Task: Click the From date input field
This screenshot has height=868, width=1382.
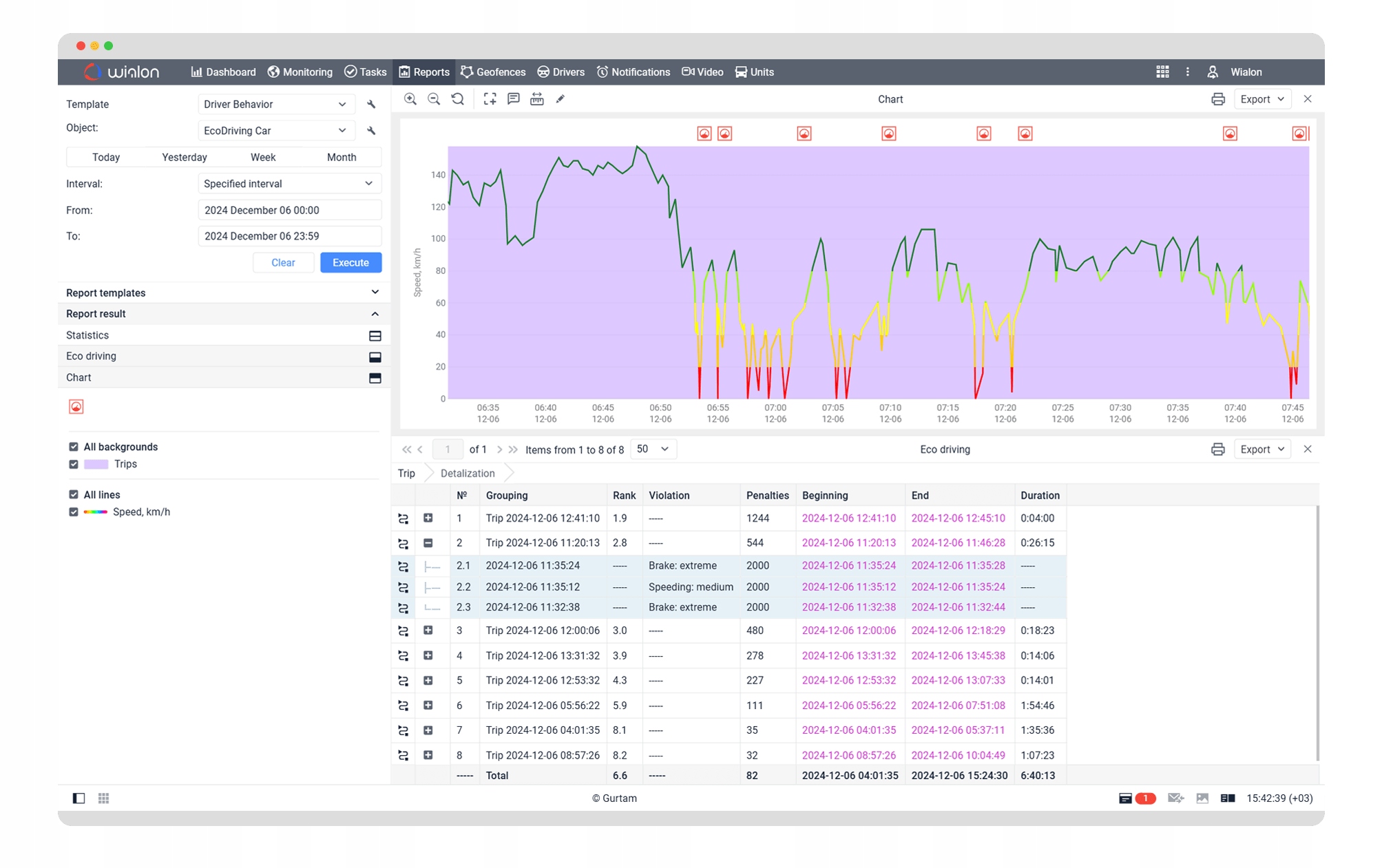Action: [289, 211]
